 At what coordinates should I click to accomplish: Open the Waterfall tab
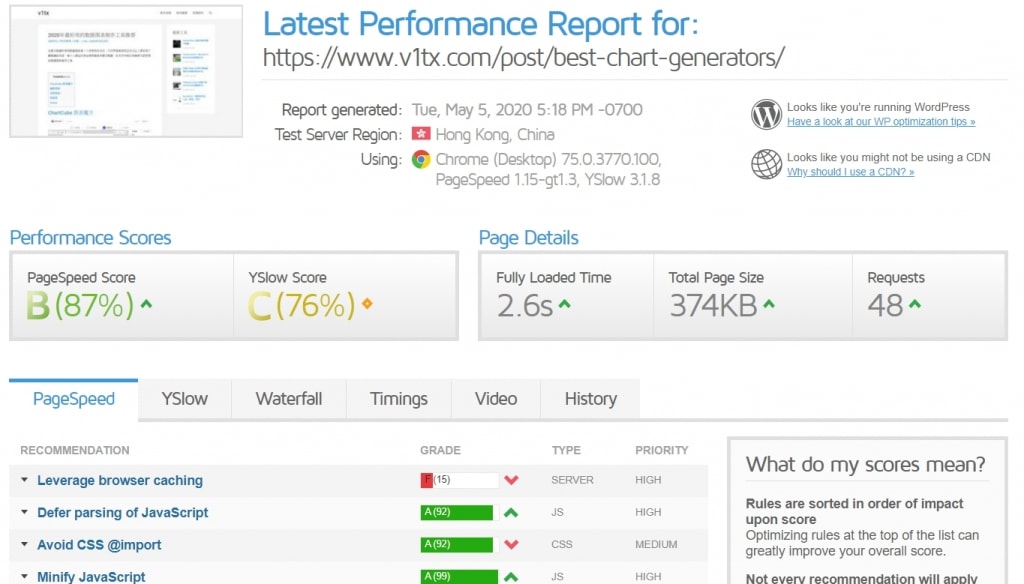tap(289, 399)
